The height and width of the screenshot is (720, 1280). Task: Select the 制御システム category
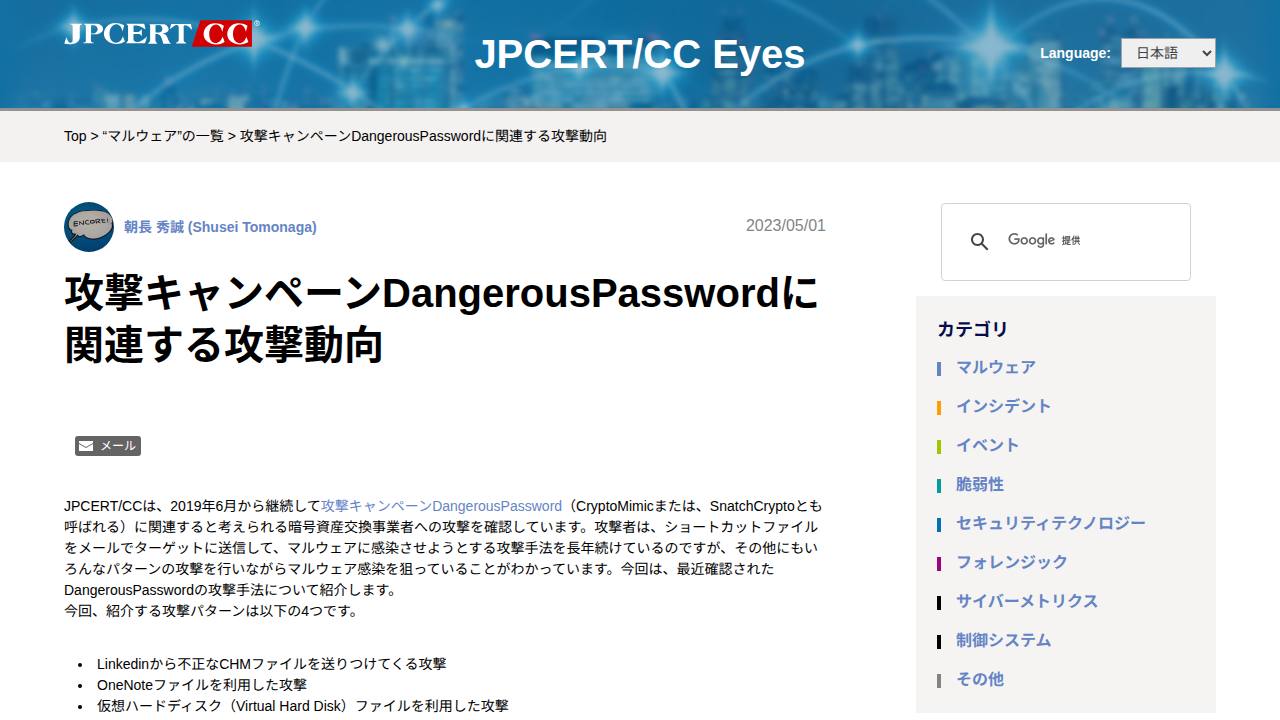coord(1004,640)
